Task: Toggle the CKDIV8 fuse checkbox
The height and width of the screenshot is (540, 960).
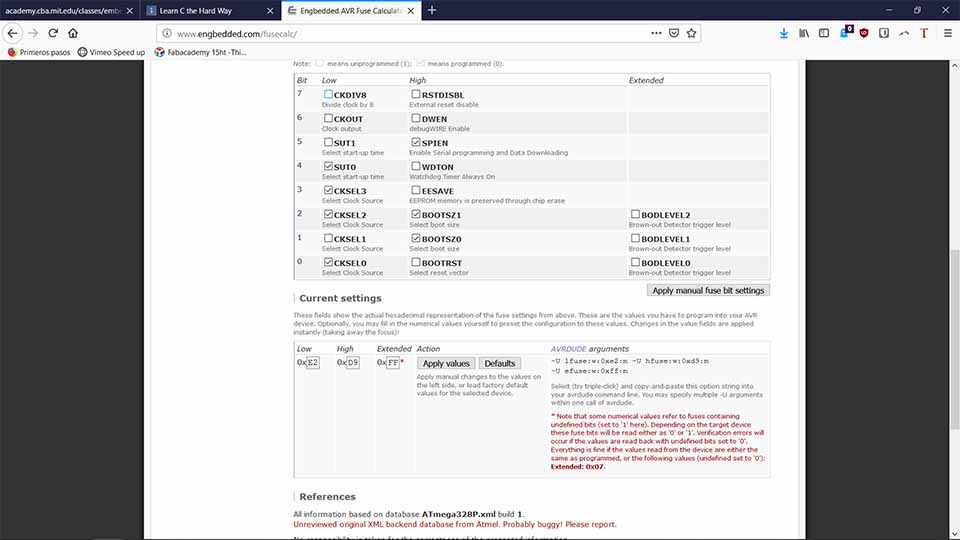Action: point(328,94)
